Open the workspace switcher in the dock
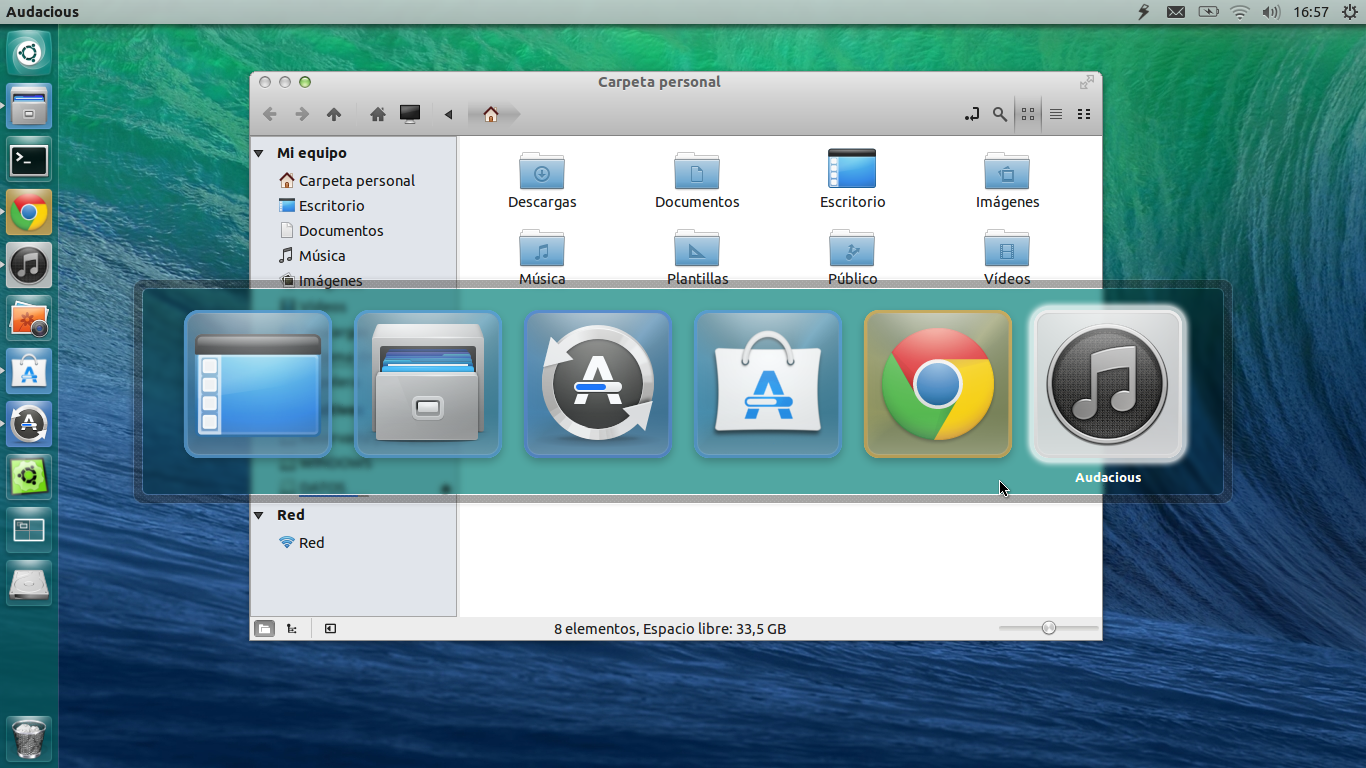Screen dimensions: 1366x768 (29, 530)
